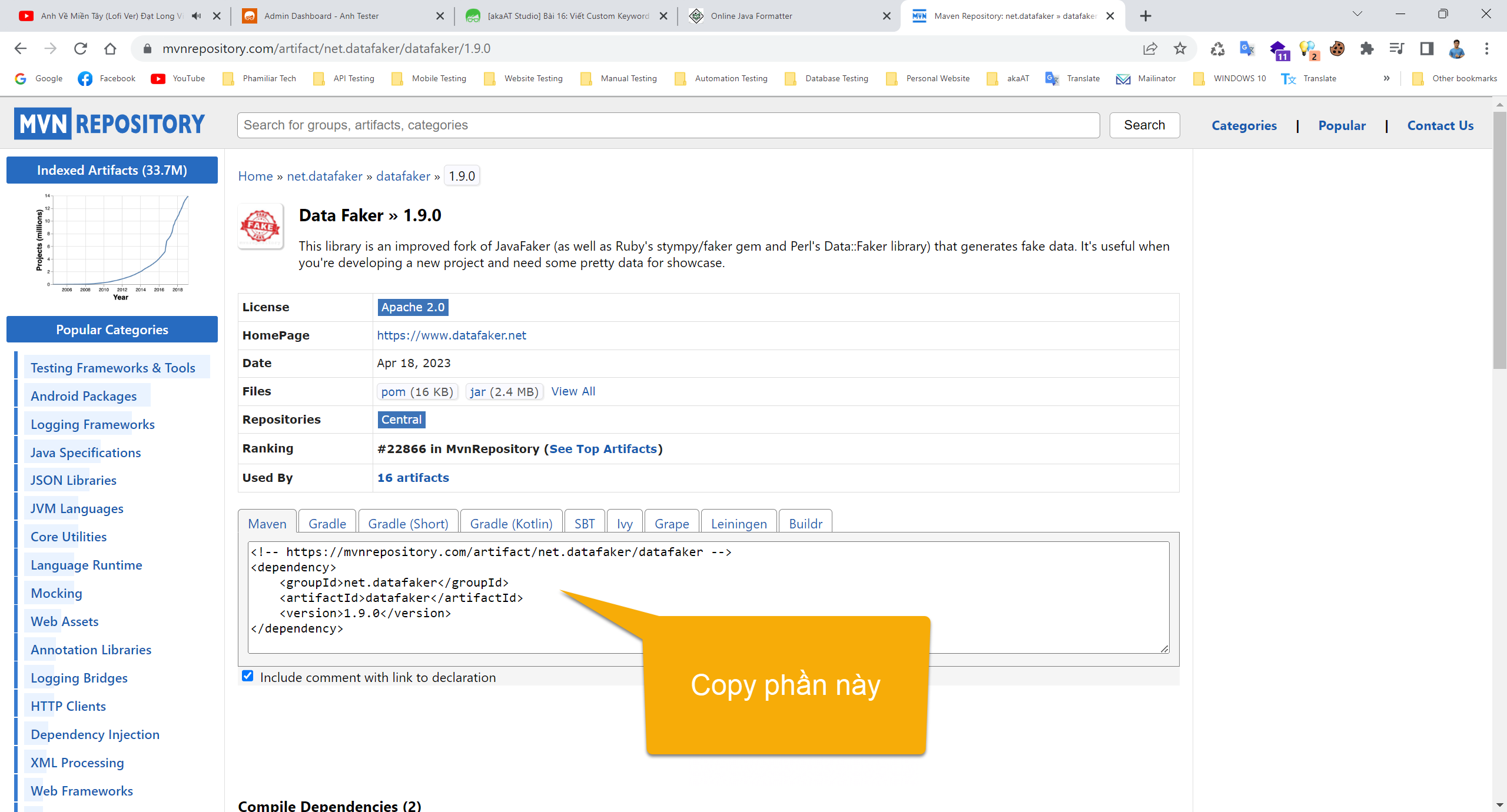Toggle the browser side panel icon
Image resolution: width=1507 pixels, height=812 pixels.
1426,49
